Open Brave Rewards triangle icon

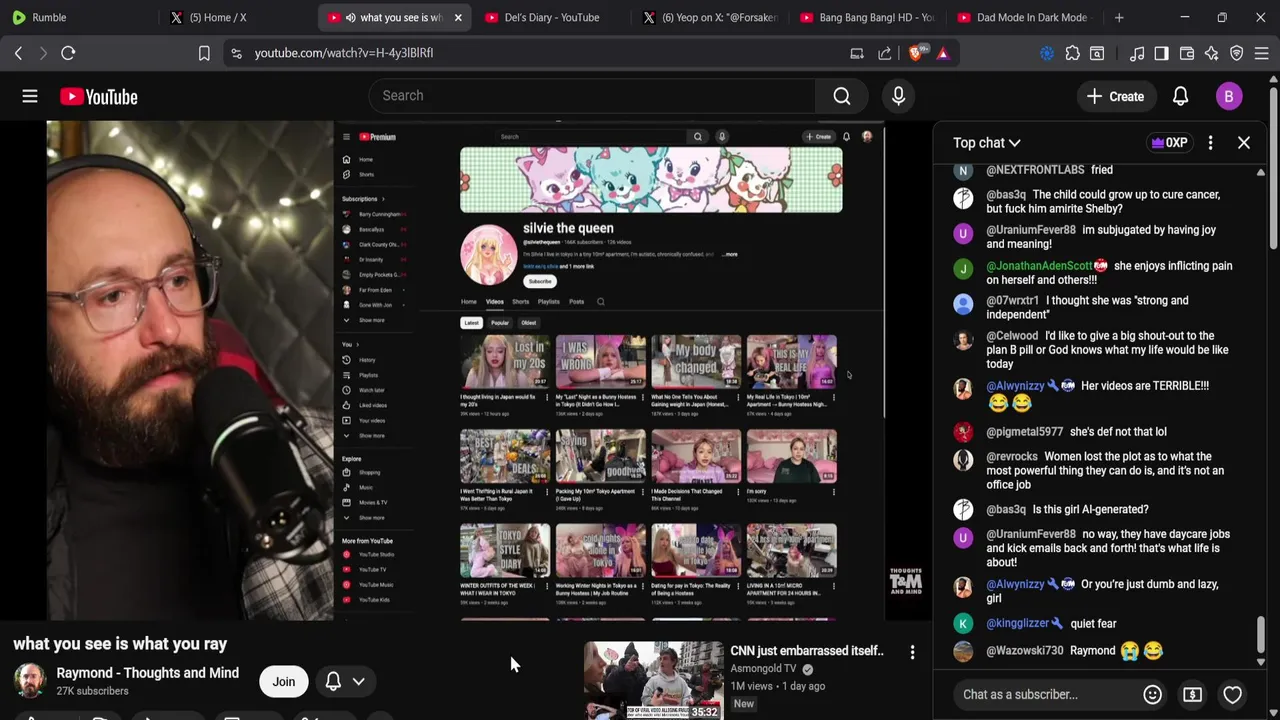(x=943, y=53)
